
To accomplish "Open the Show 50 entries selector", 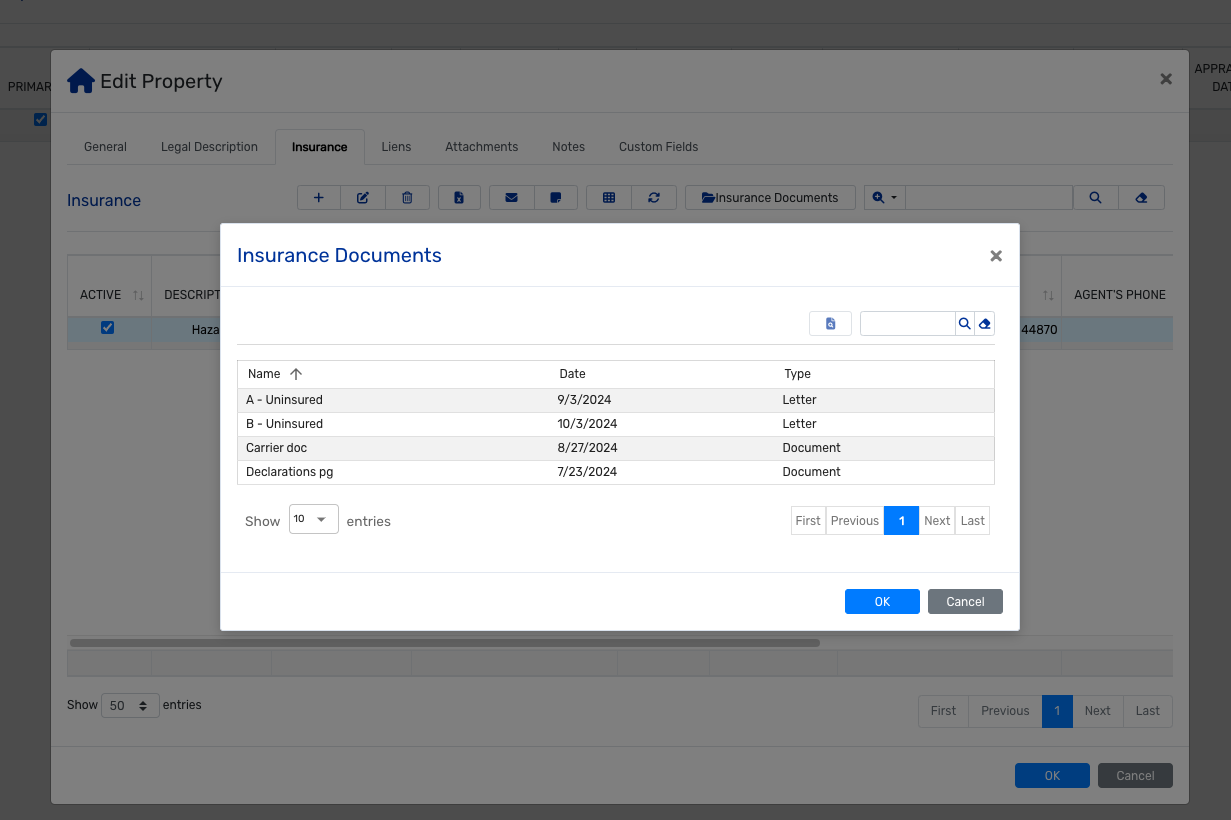I will click(130, 705).
